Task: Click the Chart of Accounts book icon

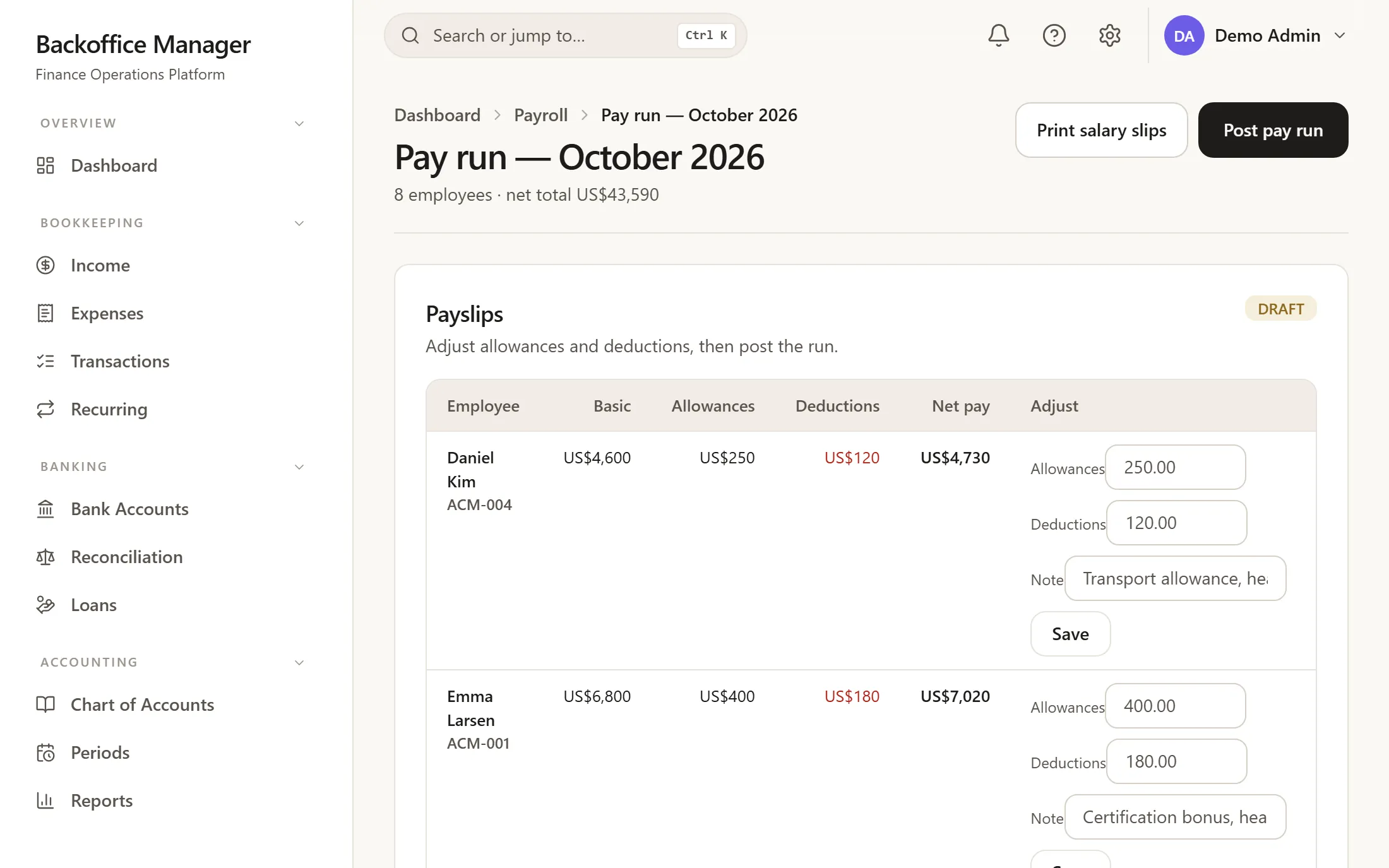Action: pyautogui.click(x=45, y=705)
